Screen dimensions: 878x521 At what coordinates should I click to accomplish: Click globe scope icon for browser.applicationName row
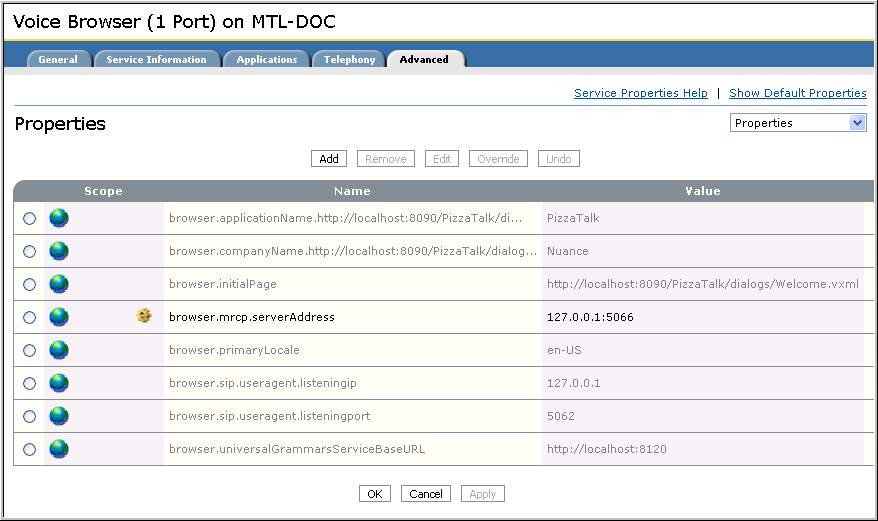tap(59, 217)
